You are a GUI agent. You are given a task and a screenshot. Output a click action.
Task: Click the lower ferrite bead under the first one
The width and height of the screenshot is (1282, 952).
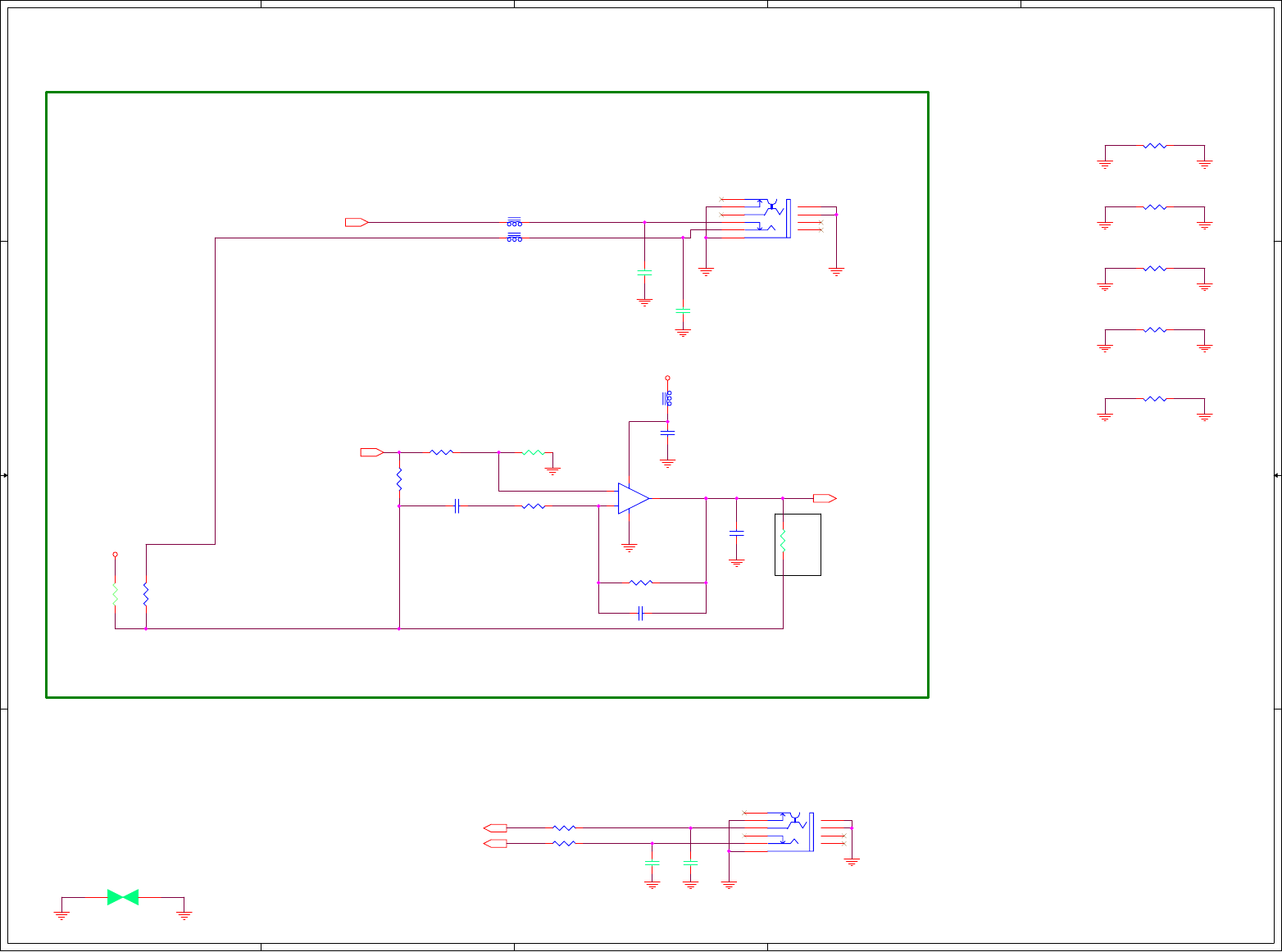(x=514, y=238)
